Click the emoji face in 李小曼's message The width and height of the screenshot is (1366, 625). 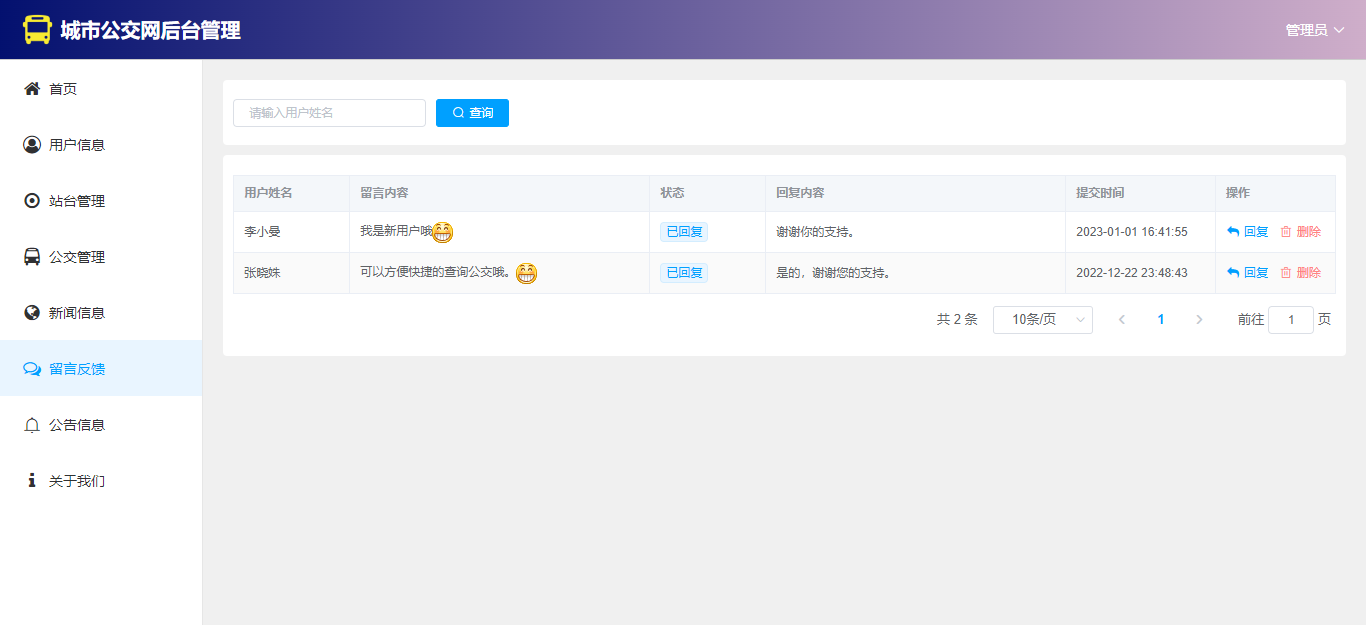point(442,232)
